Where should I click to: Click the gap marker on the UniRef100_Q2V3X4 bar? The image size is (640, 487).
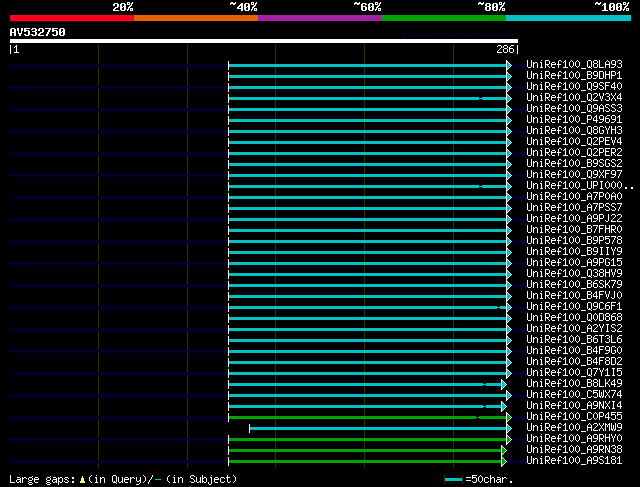click(x=480, y=98)
